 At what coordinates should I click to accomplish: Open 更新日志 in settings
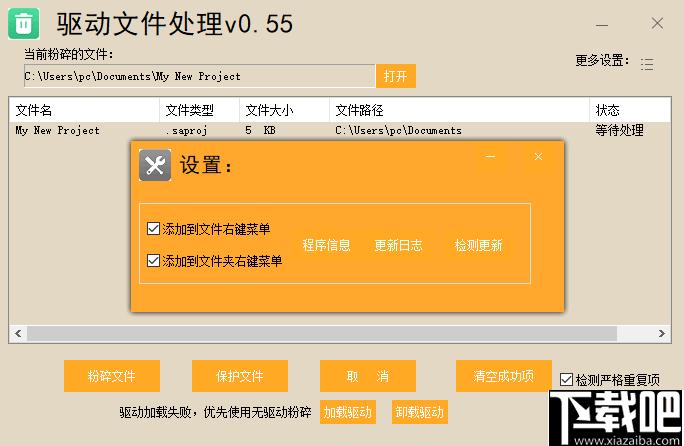[x=398, y=245]
